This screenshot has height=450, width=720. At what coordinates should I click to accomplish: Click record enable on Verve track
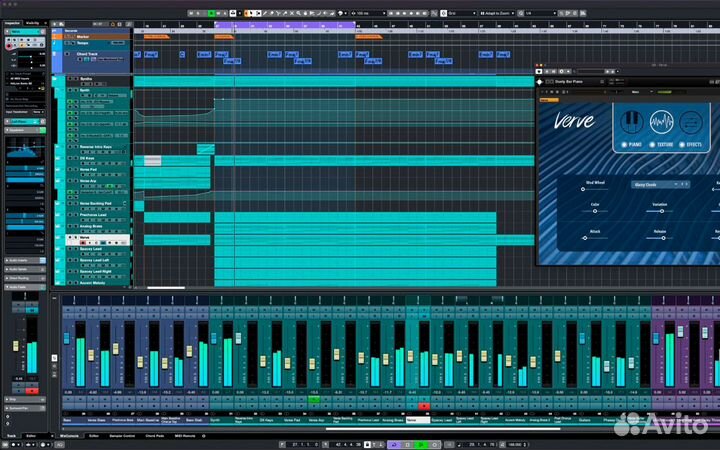point(83,243)
